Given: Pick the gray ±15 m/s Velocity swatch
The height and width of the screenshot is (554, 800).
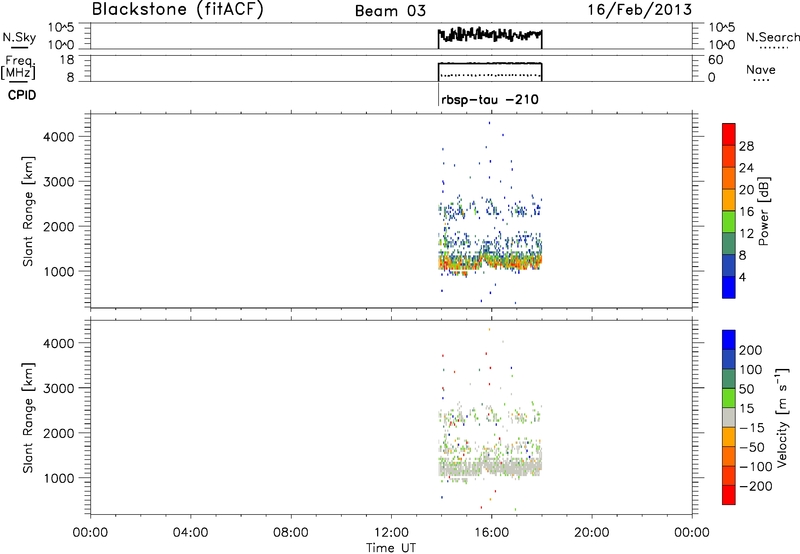Looking at the screenshot, I should 729,418.
